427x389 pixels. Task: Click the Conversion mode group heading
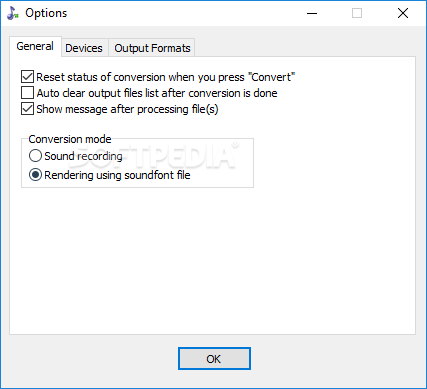[70, 139]
